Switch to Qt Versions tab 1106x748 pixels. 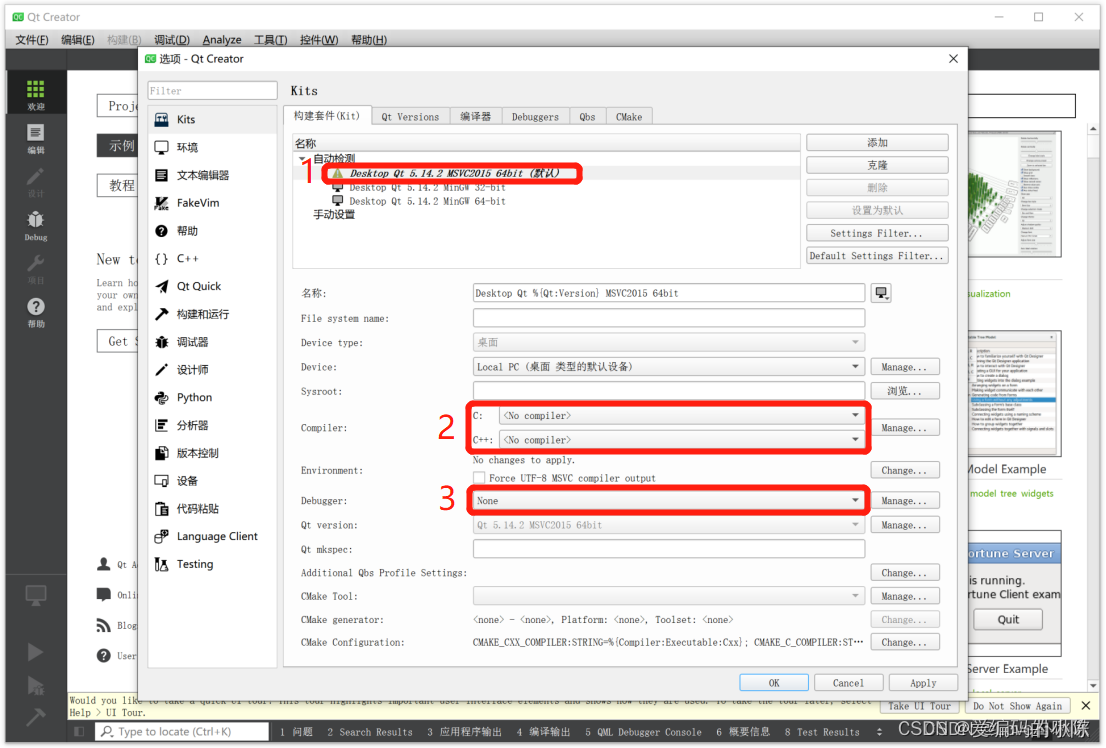[410, 116]
